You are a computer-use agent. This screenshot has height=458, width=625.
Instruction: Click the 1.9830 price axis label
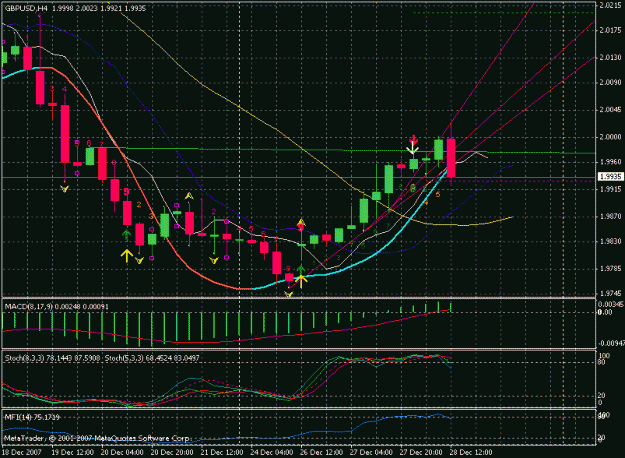[x=610, y=241]
